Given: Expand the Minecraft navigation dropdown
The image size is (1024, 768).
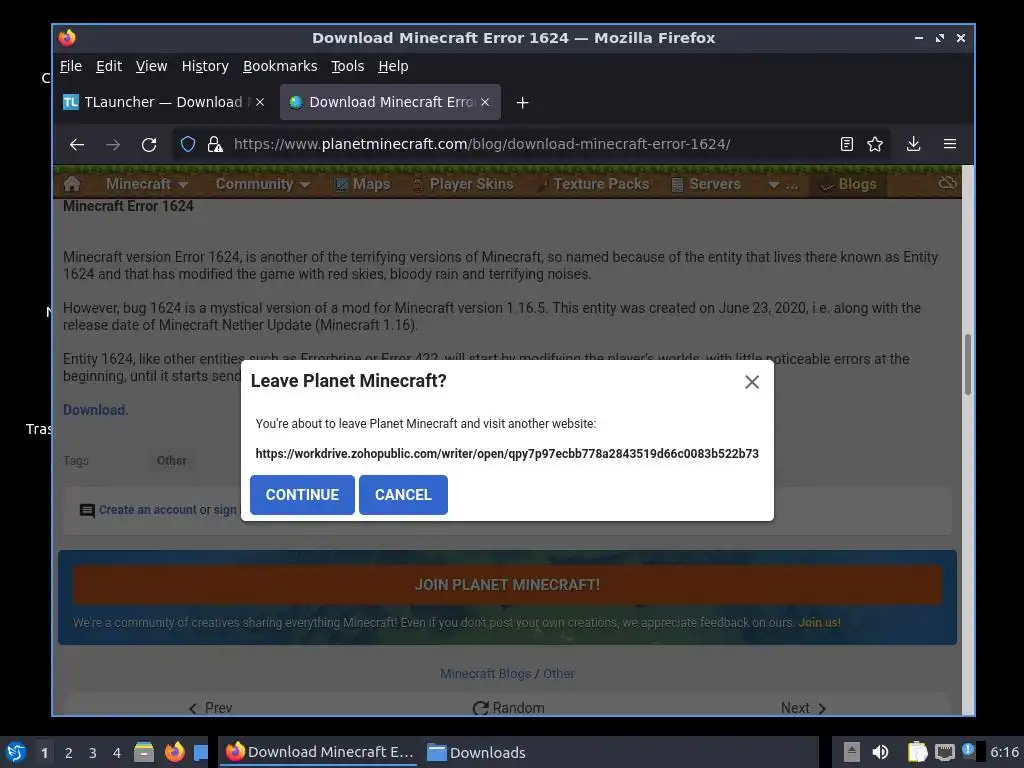Looking at the screenshot, I should 147,184.
